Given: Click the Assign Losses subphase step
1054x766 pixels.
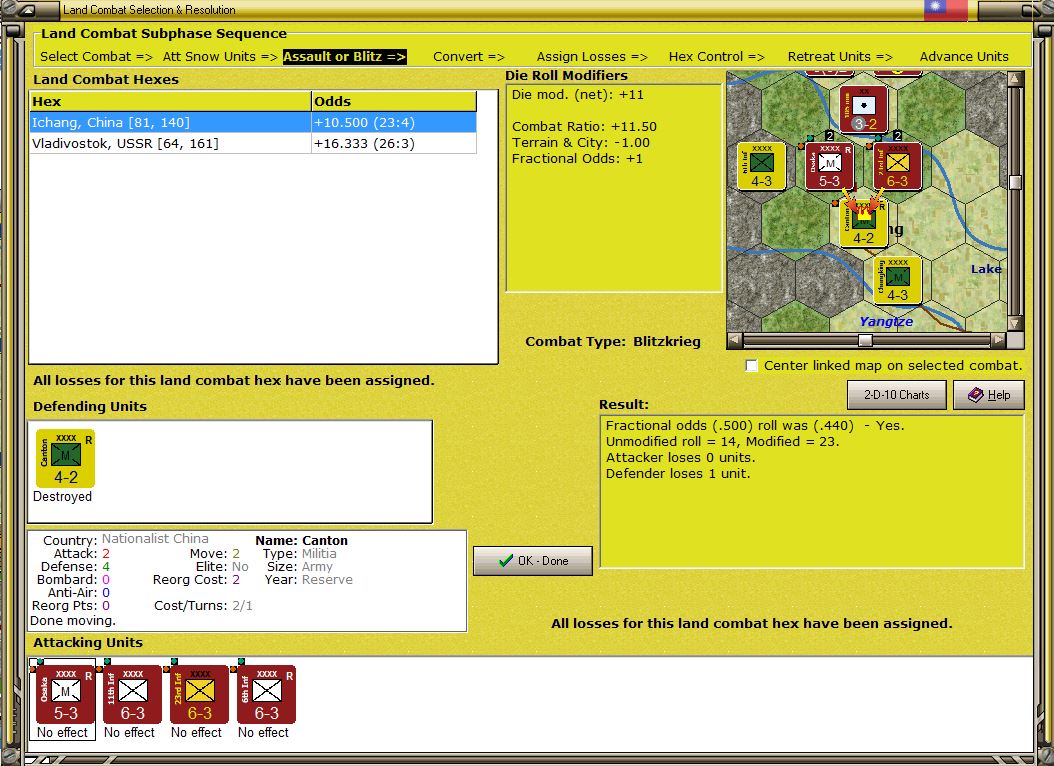Looking at the screenshot, I should pos(592,56).
